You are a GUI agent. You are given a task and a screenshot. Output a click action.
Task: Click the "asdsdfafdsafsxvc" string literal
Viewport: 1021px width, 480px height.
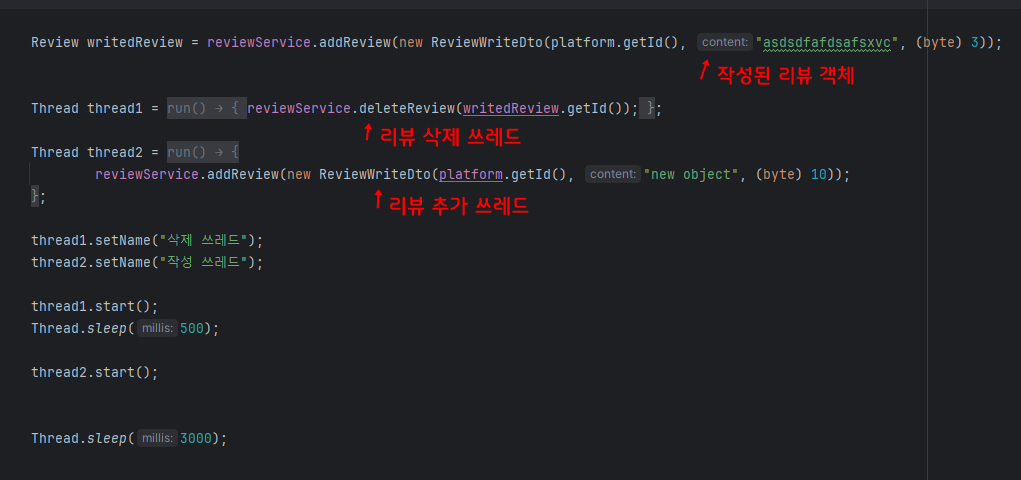828,43
